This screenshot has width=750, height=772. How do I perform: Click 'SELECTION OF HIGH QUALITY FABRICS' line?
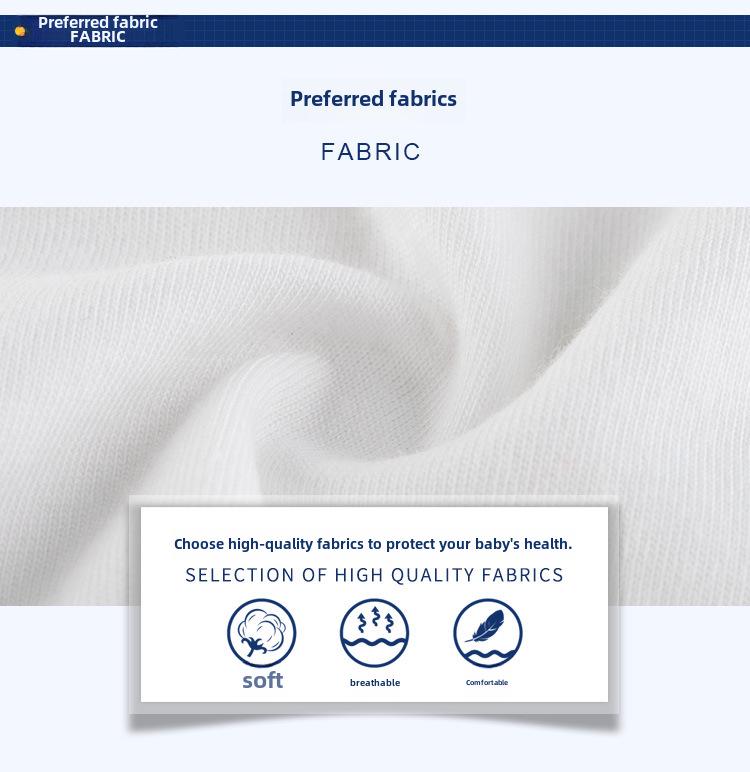tap(374, 575)
